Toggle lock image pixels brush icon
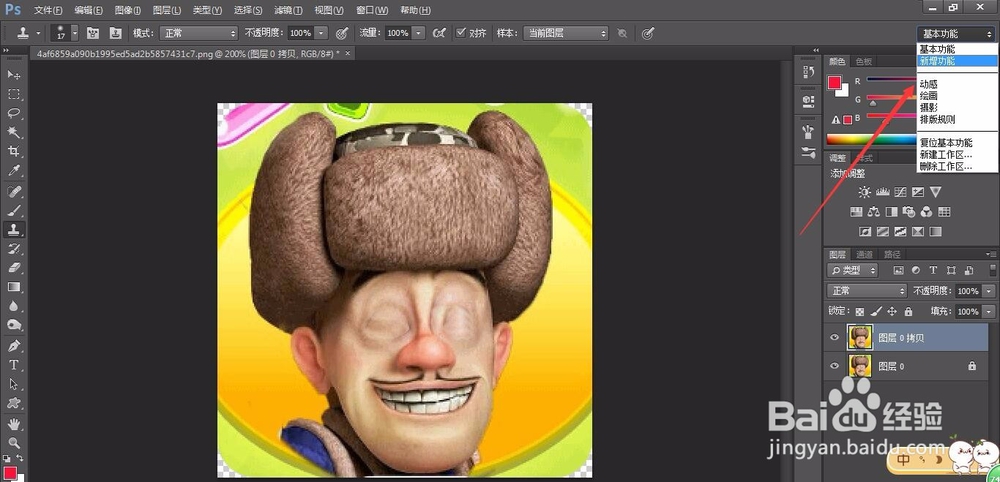 pos(876,312)
